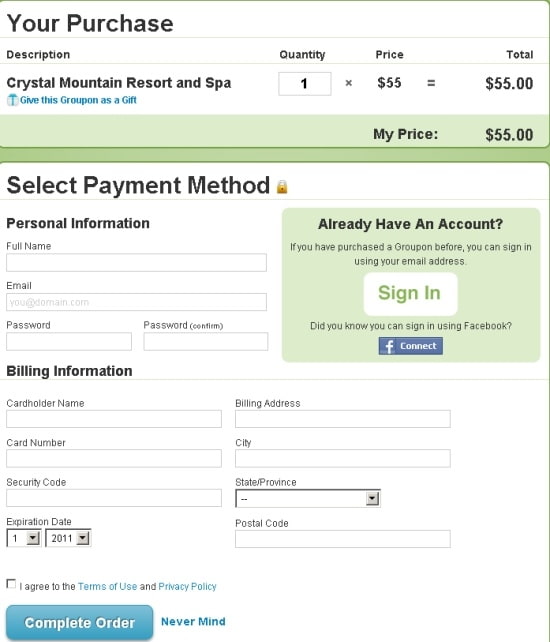Click the Facebook logo on Connect button
Screen dimensions: 550x642
(x=389, y=346)
